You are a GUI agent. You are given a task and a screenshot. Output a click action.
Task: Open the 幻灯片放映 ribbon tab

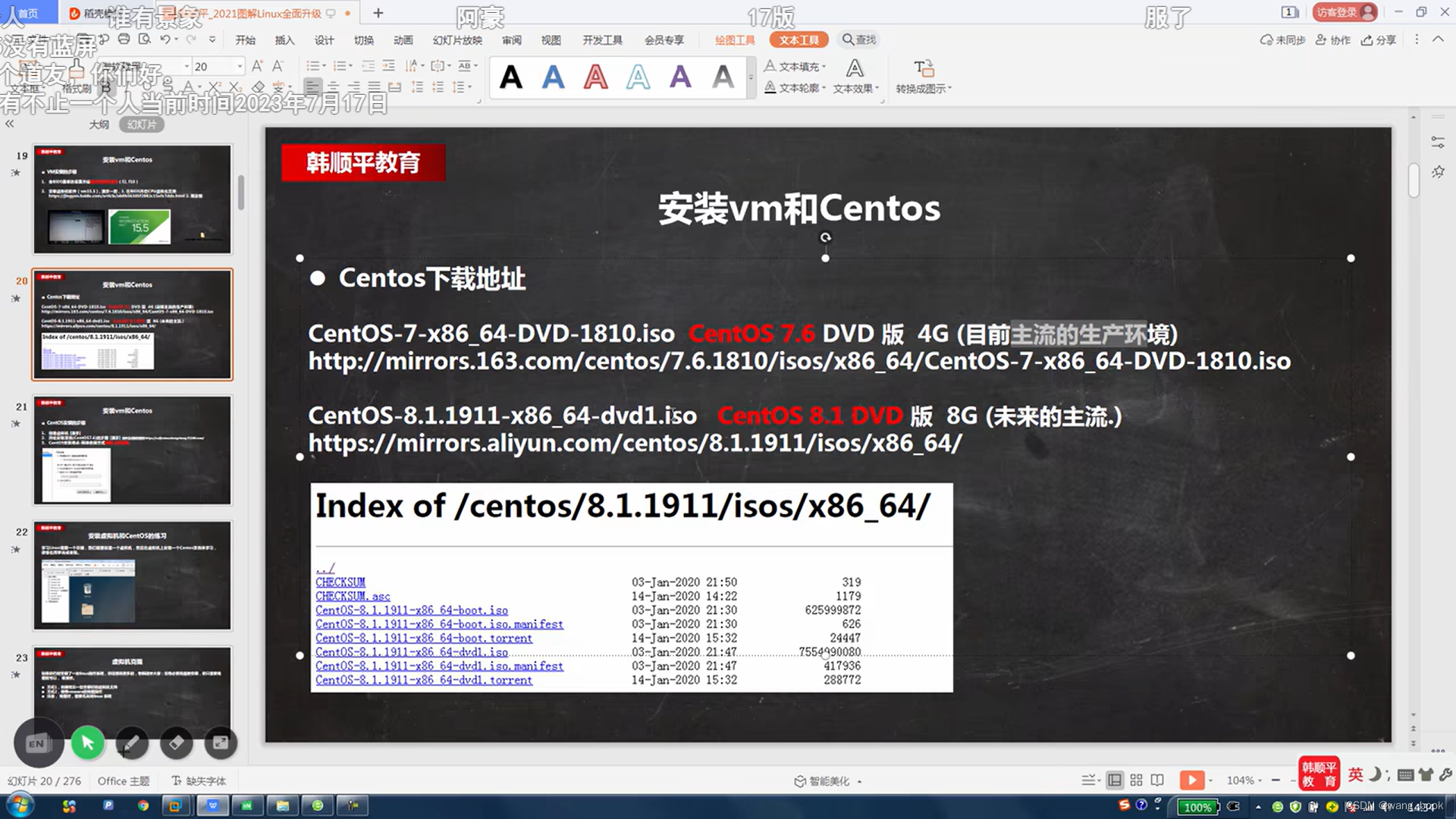point(457,39)
